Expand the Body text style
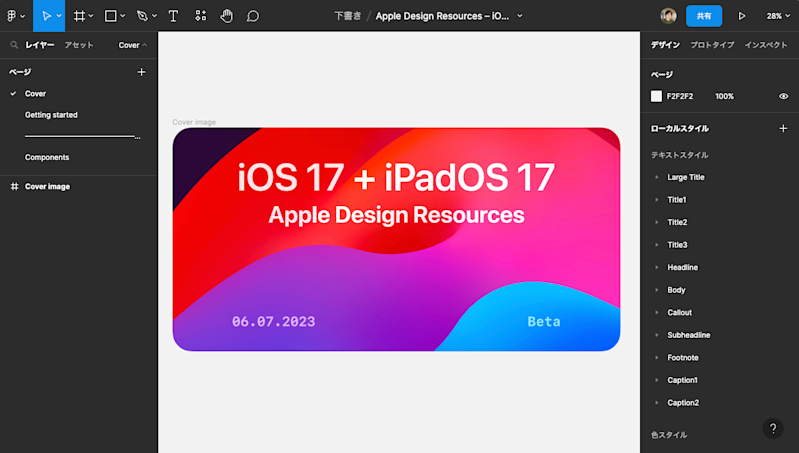Image resolution: width=799 pixels, height=453 pixels. pos(657,290)
